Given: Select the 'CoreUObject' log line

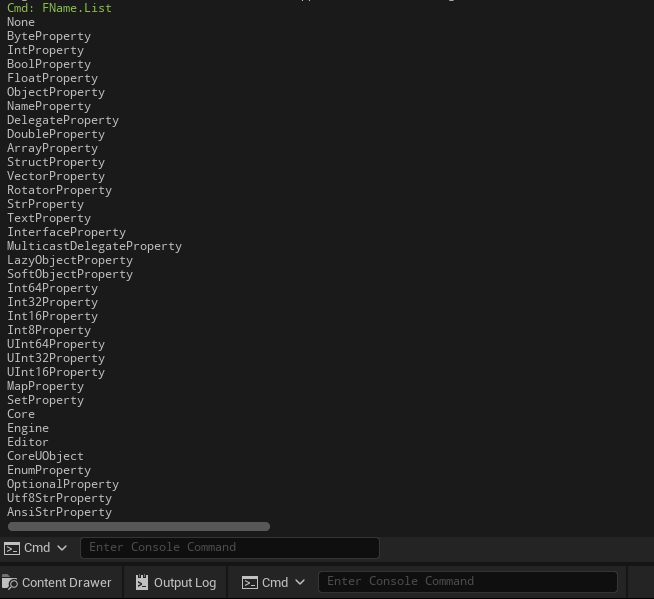Looking at the screenshot, I should click(45, 456).
